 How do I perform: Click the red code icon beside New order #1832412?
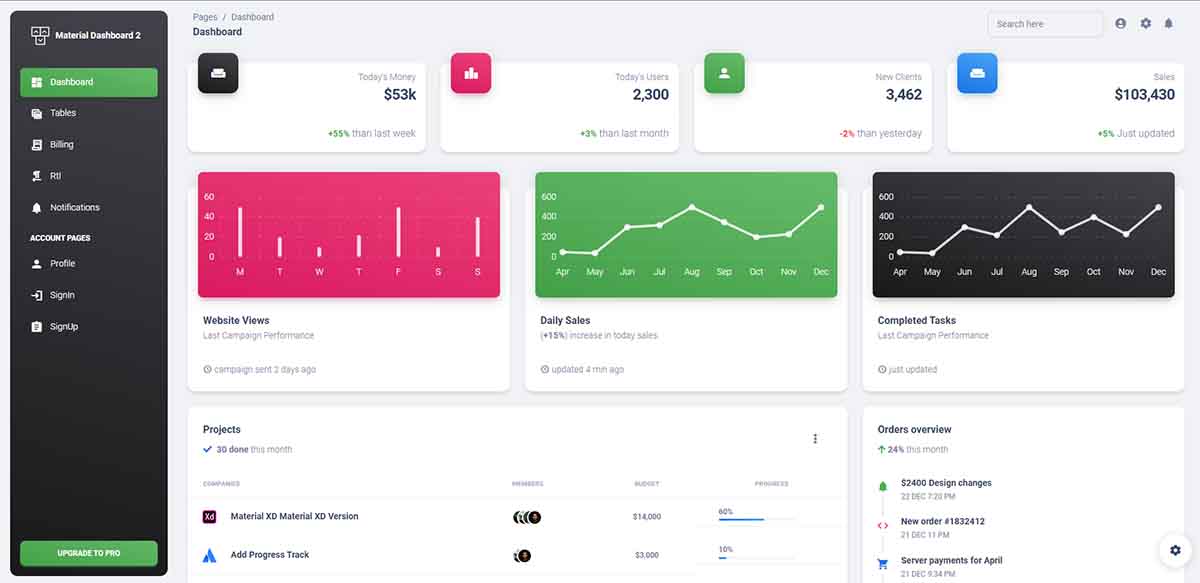click(884, 523)
